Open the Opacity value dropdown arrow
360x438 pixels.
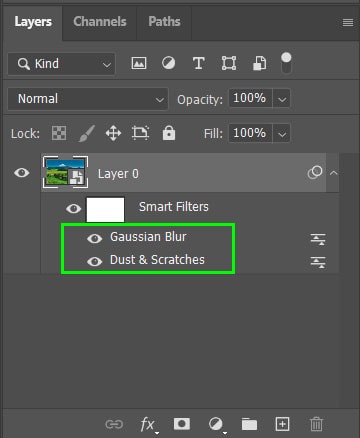pyautogui.click(x=282, y=99)
